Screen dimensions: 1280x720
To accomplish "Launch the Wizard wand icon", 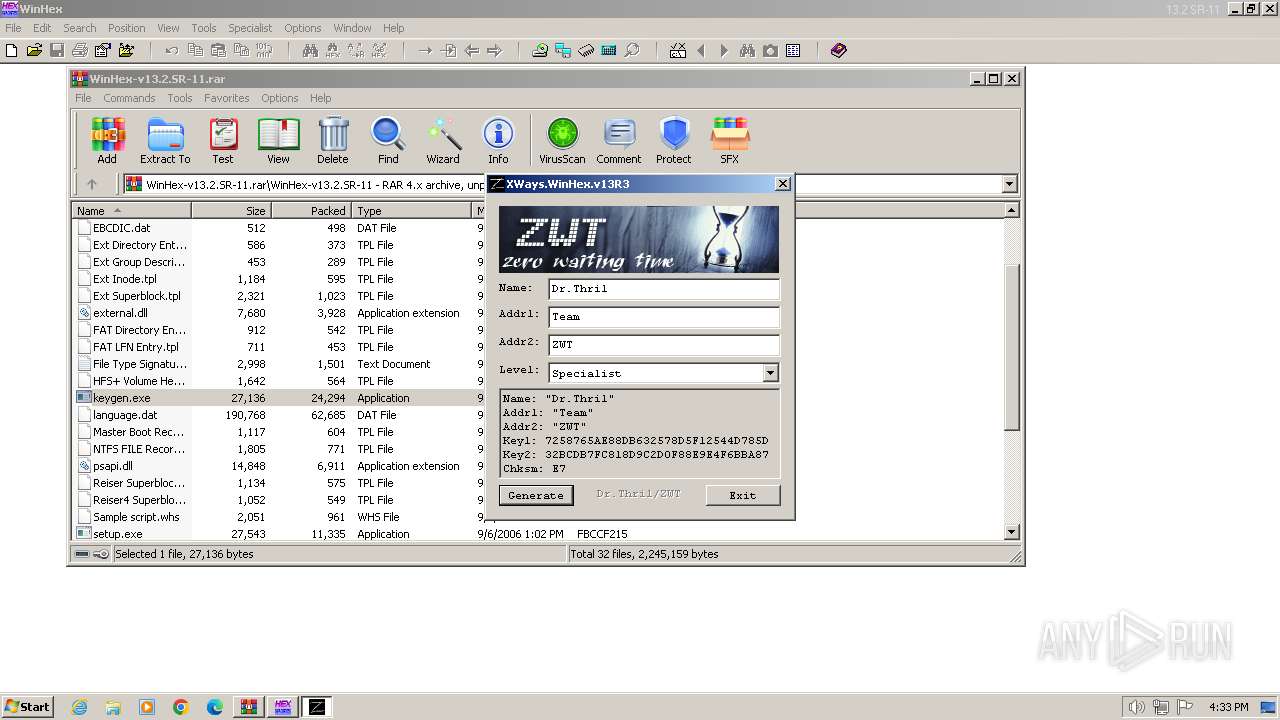I will tap(443, 141).
